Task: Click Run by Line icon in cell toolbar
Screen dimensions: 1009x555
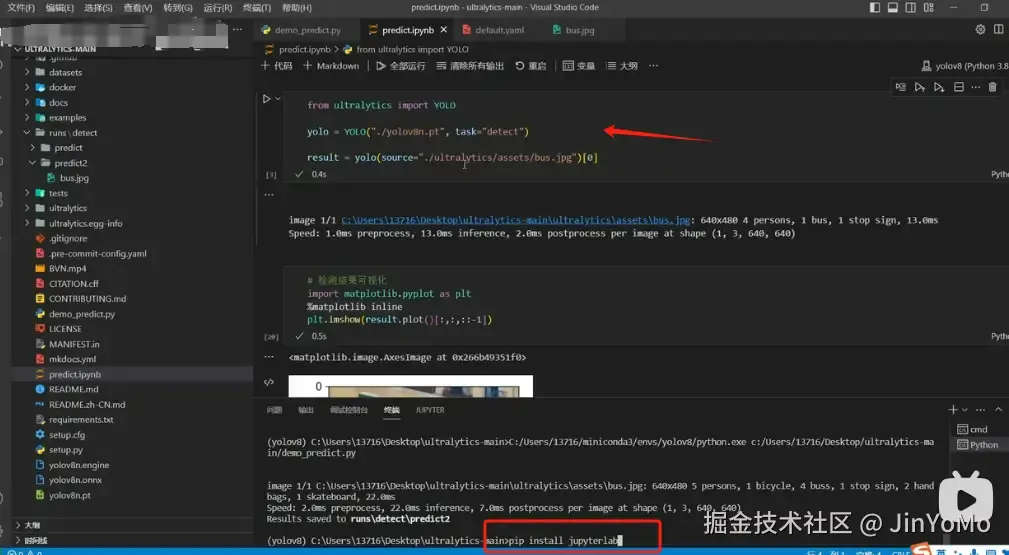Action: pyautogui.click(x=901, y=87)
